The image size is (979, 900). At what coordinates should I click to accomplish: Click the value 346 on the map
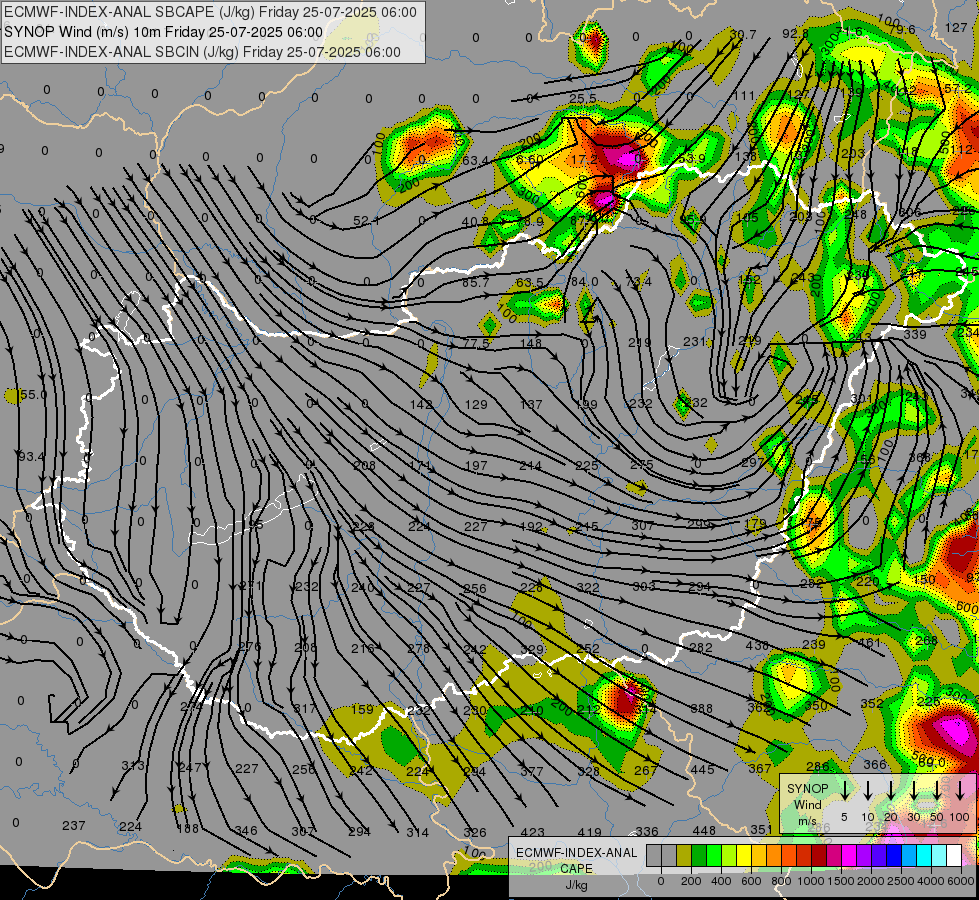coord(245,831)
